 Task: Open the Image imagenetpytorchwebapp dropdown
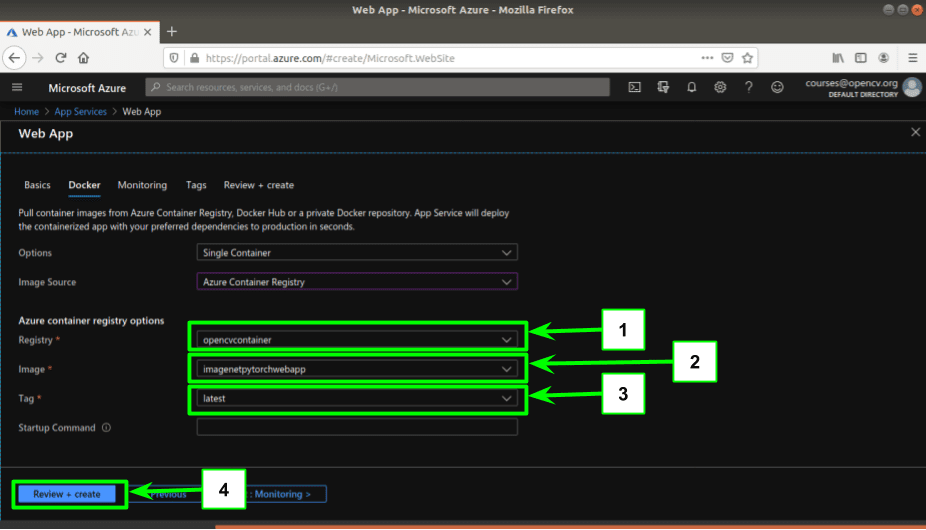pos(357,369)
